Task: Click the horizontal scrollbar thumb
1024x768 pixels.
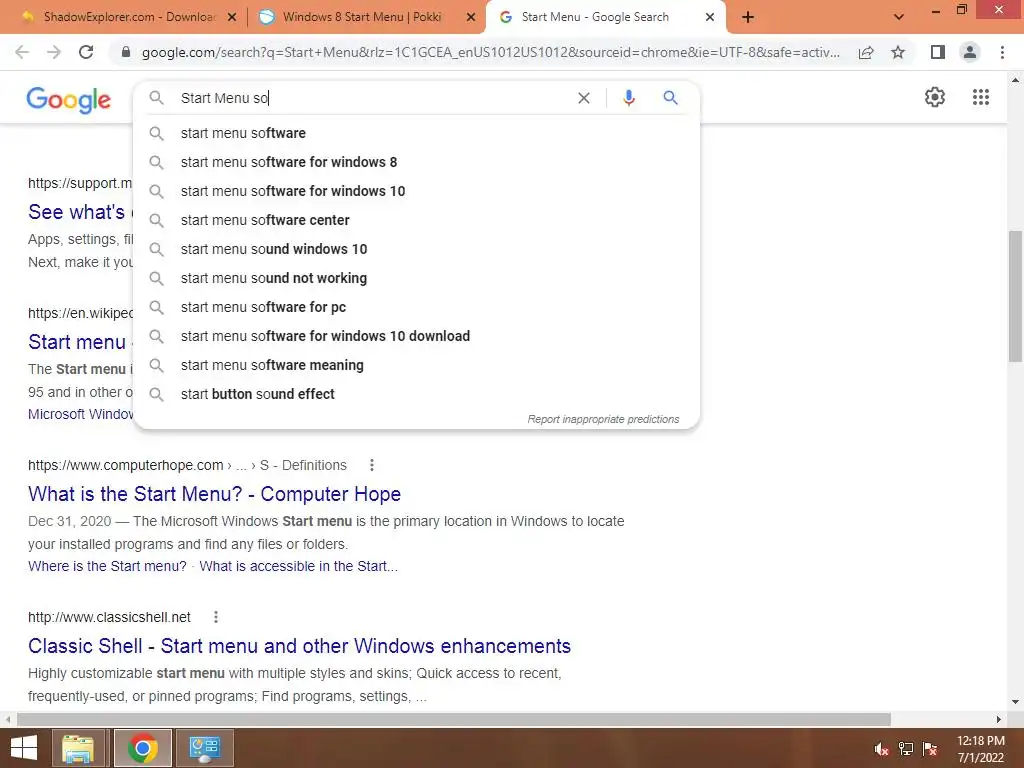Action: (x=453, y=719)
